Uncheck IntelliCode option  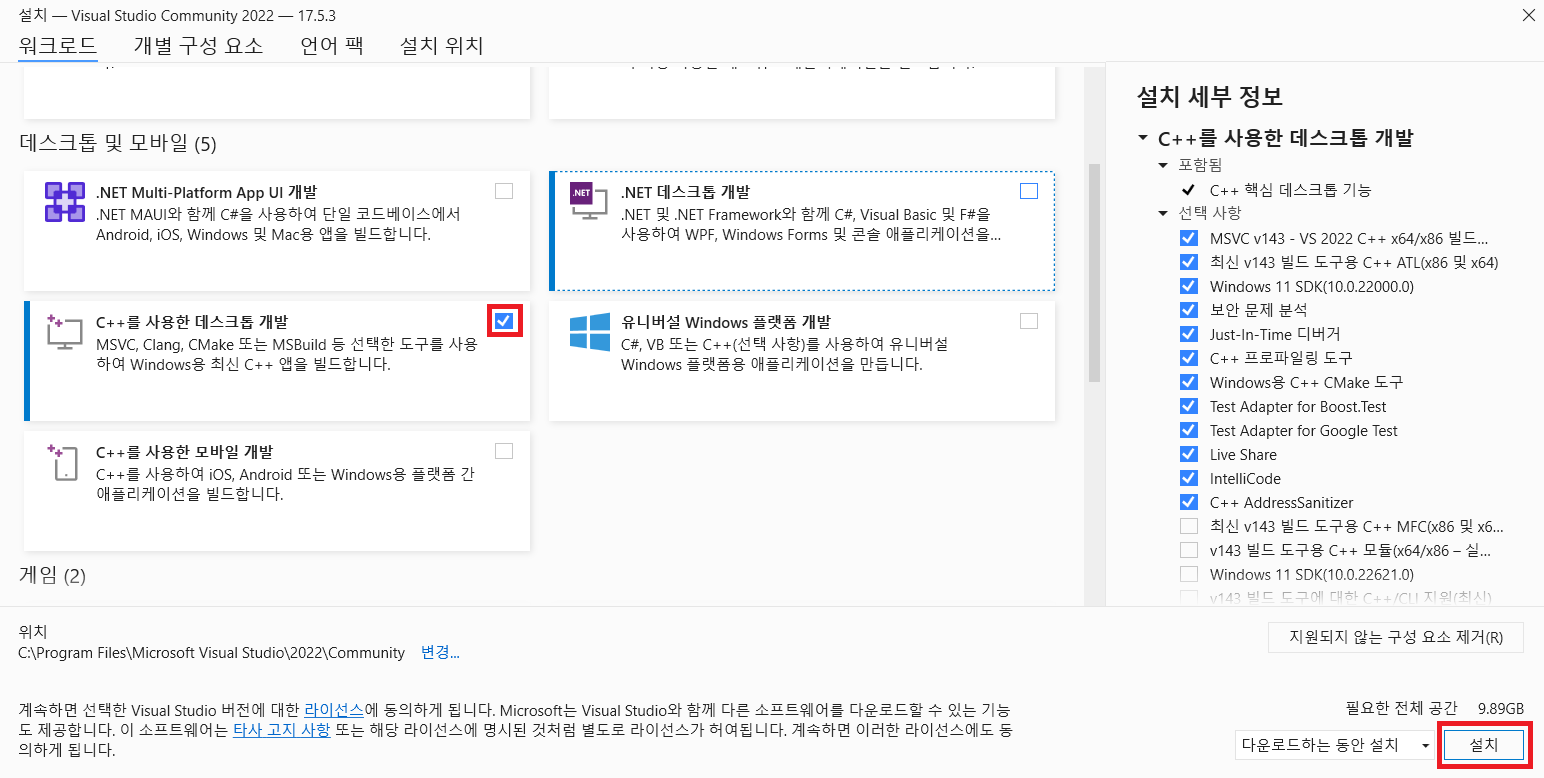[1188, 478]
